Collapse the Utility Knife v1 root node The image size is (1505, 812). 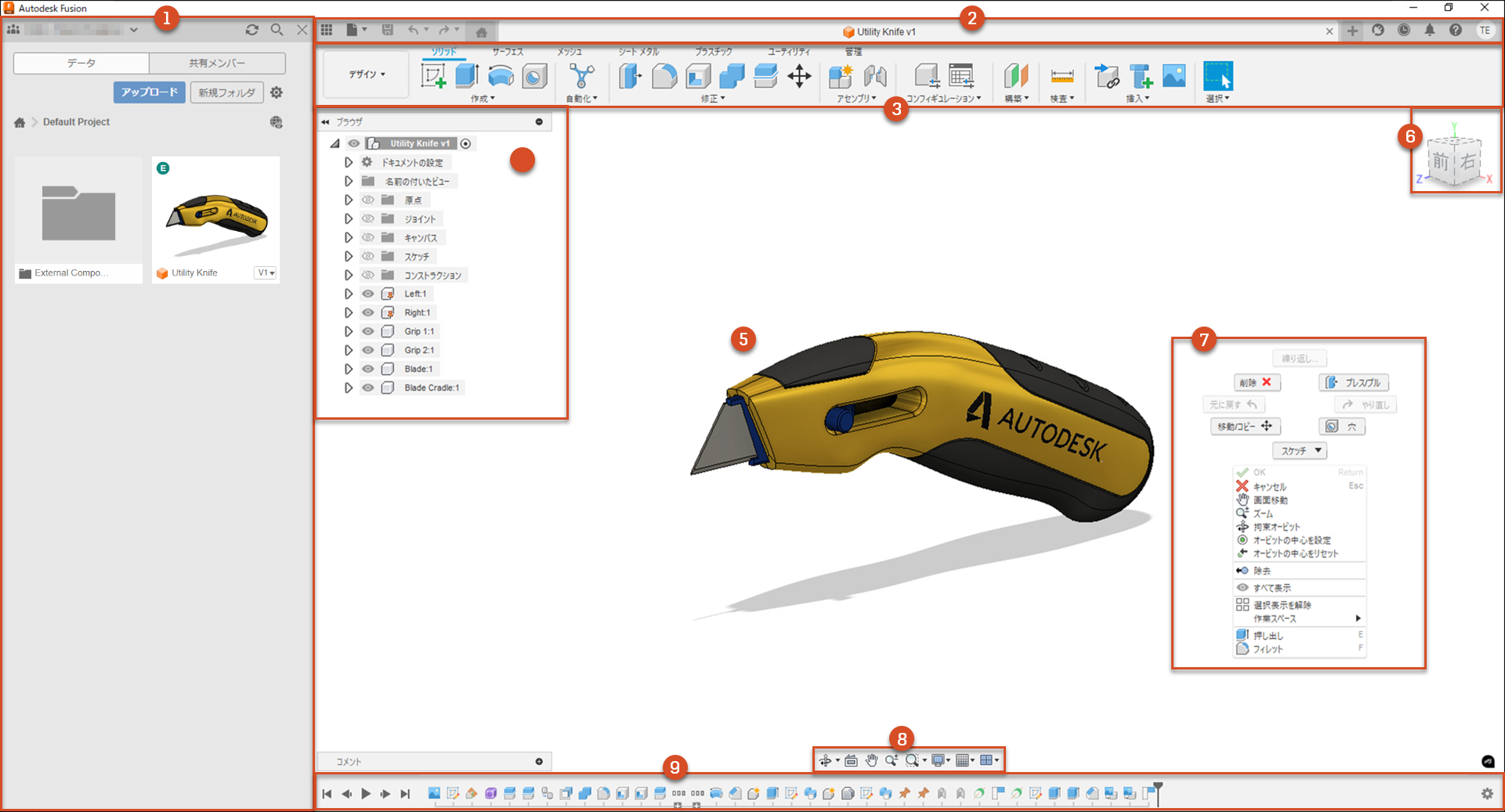click(x=335, y=143)
